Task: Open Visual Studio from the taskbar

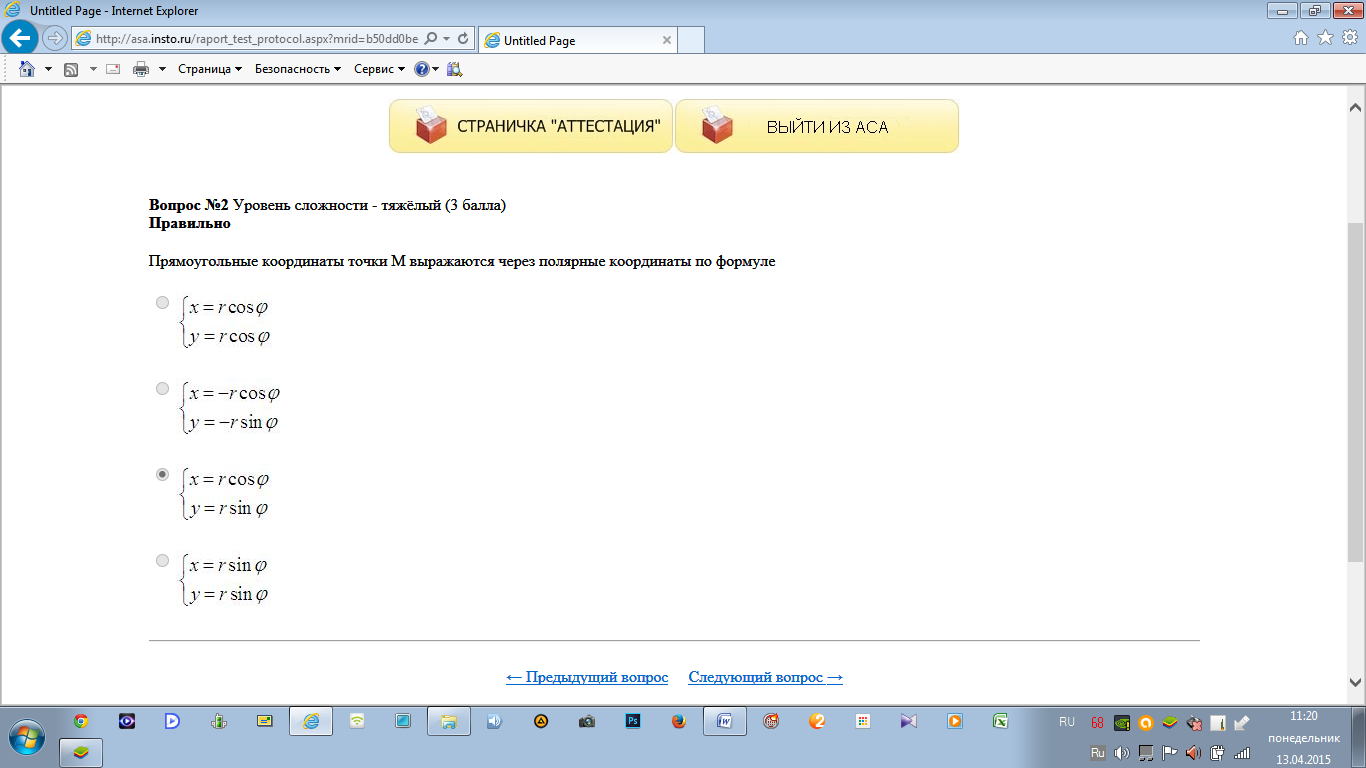Action: 908,721
